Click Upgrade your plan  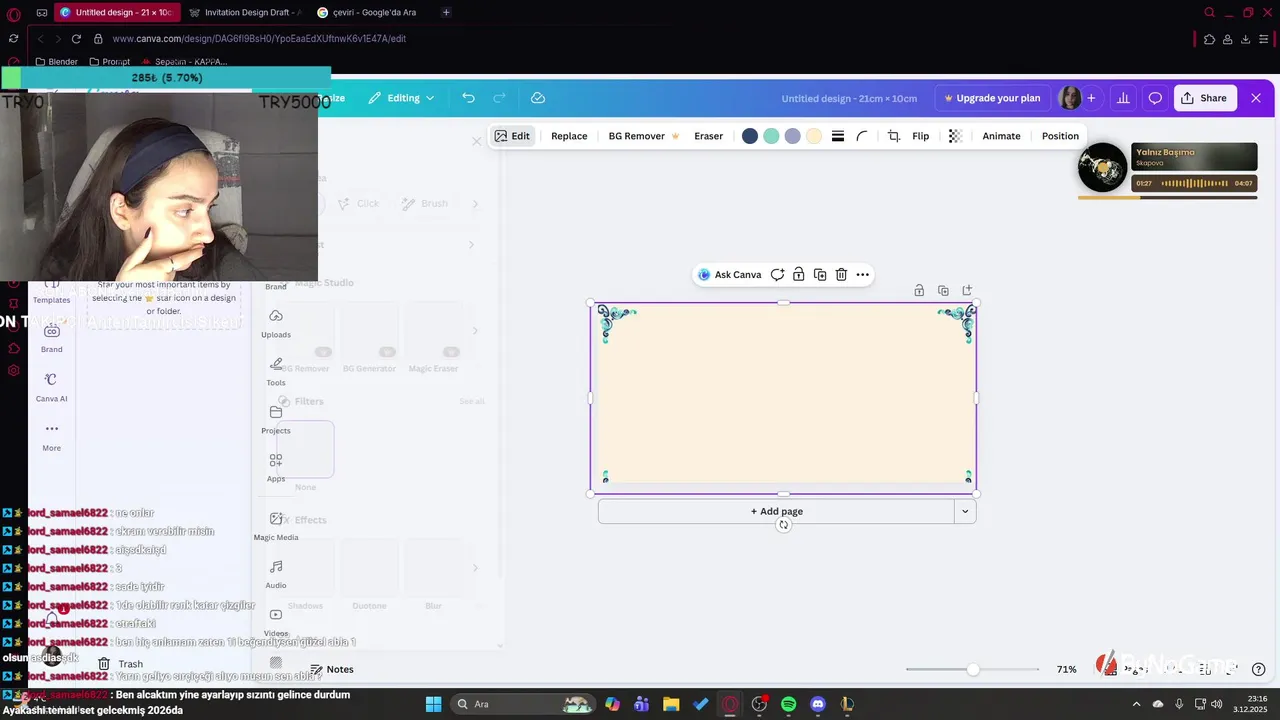993,98
